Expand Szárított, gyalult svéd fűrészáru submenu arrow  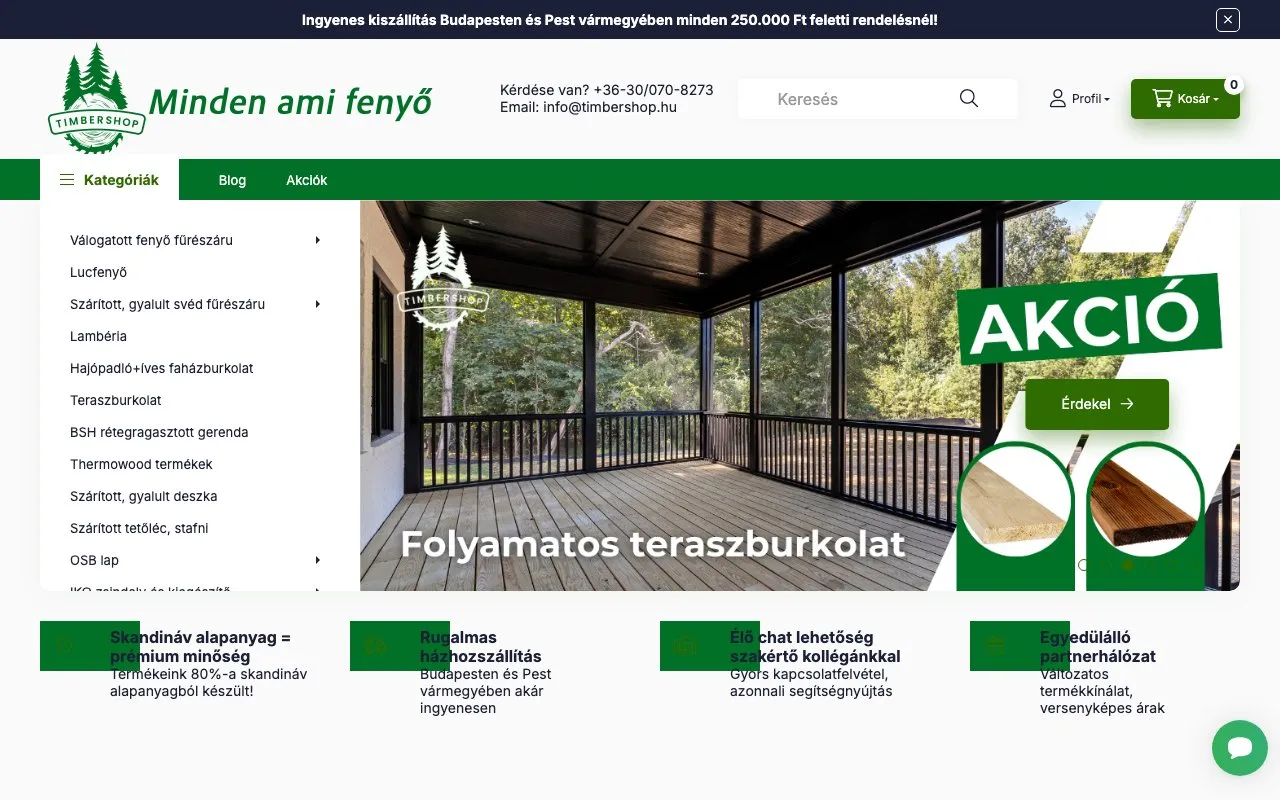tap(318, 304)
